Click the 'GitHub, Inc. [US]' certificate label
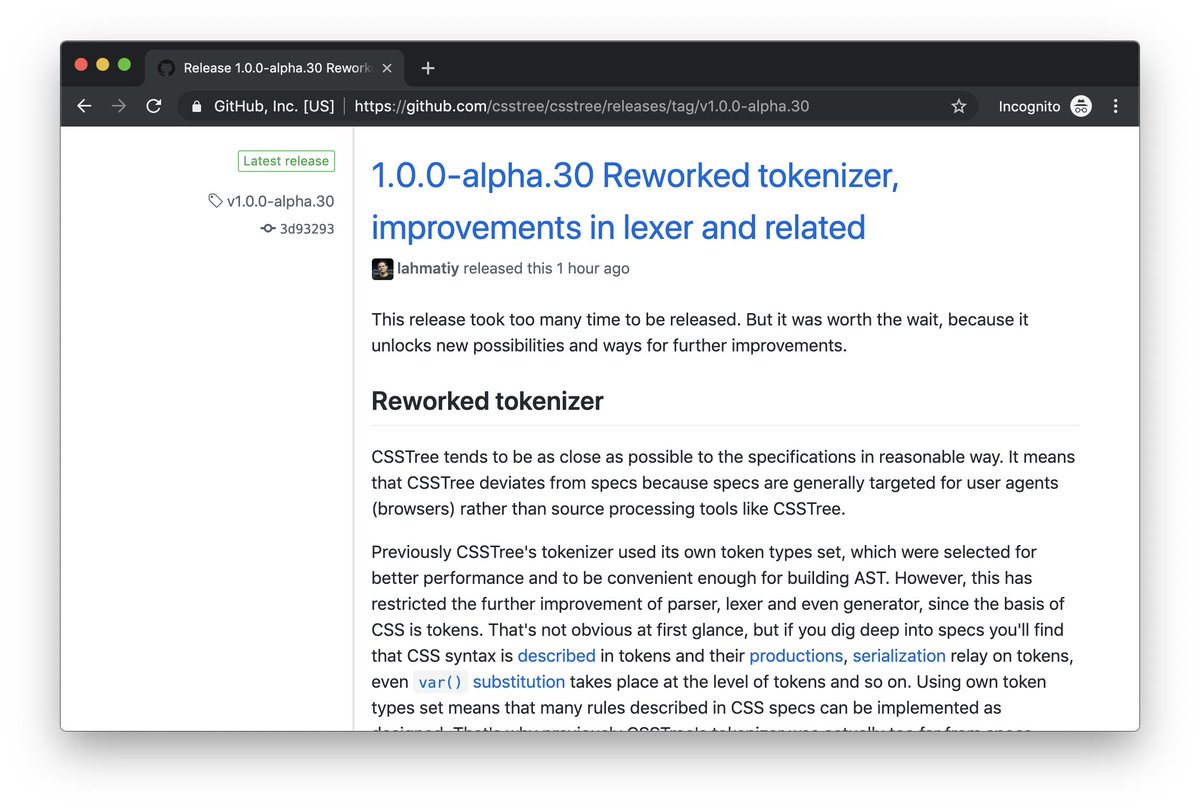1200x811 pixels. 274,106
